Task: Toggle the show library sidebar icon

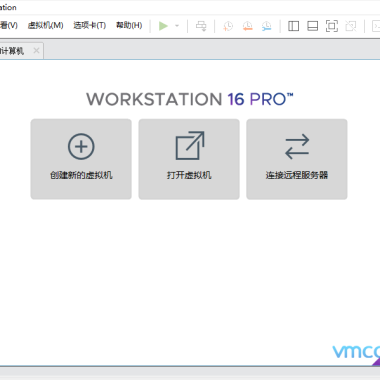Action: point(293,26)
